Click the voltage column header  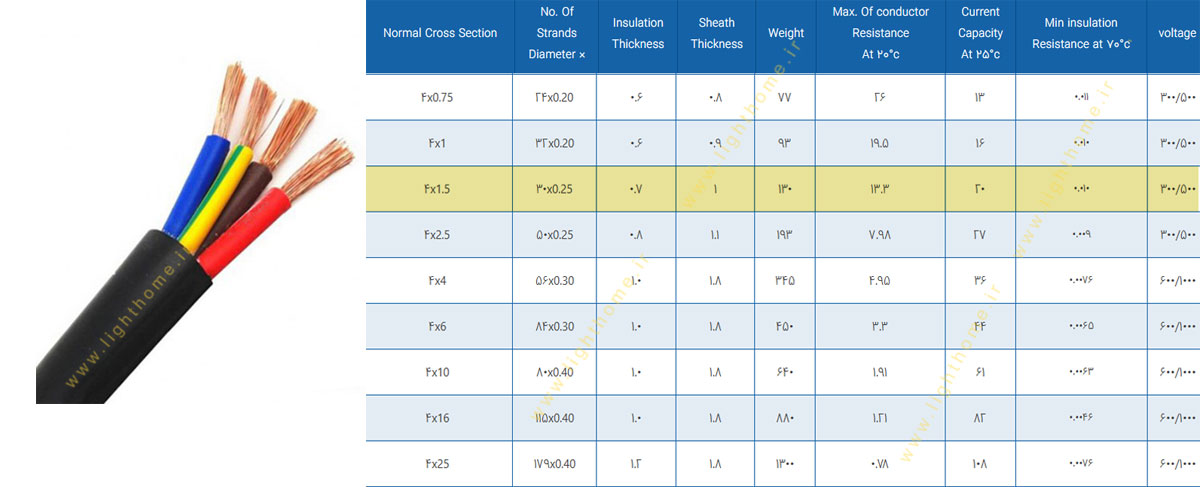coord(1176,33)
